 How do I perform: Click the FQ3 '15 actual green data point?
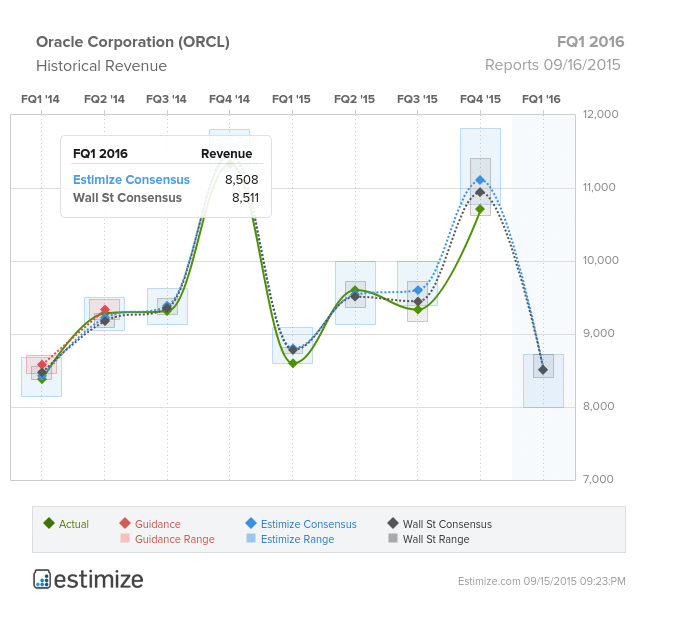coord(418,310)
